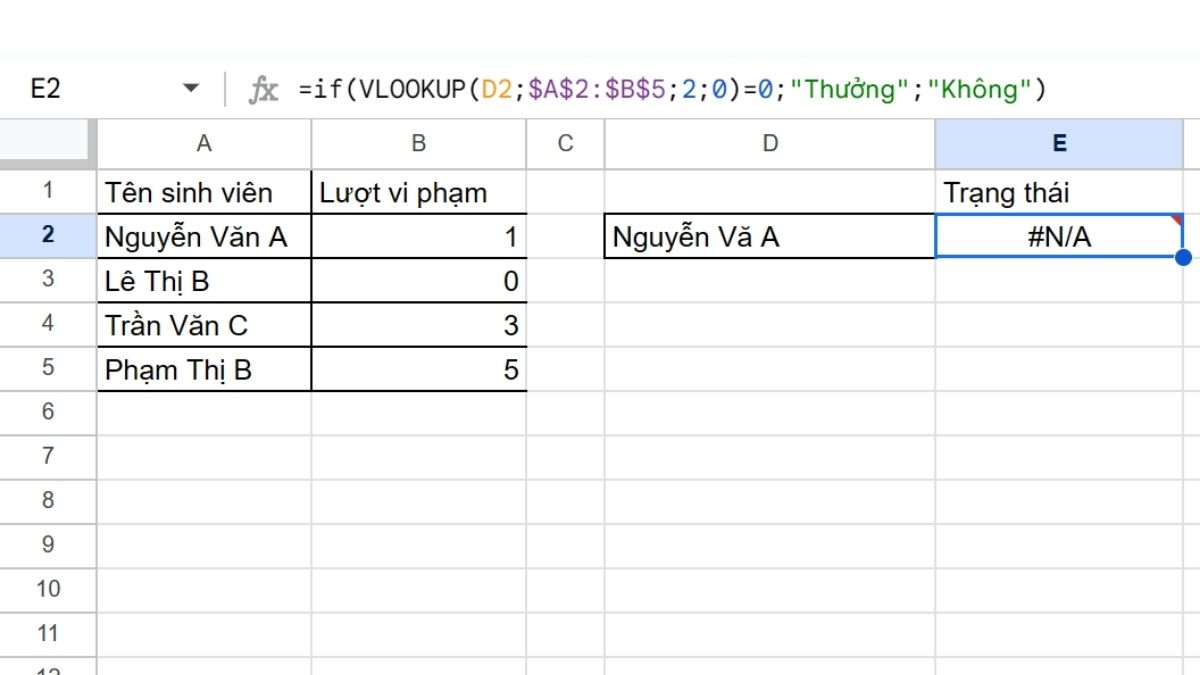The image size is (1200, 675).
Task: Select row 7 header
Action: tap(48, 456)
